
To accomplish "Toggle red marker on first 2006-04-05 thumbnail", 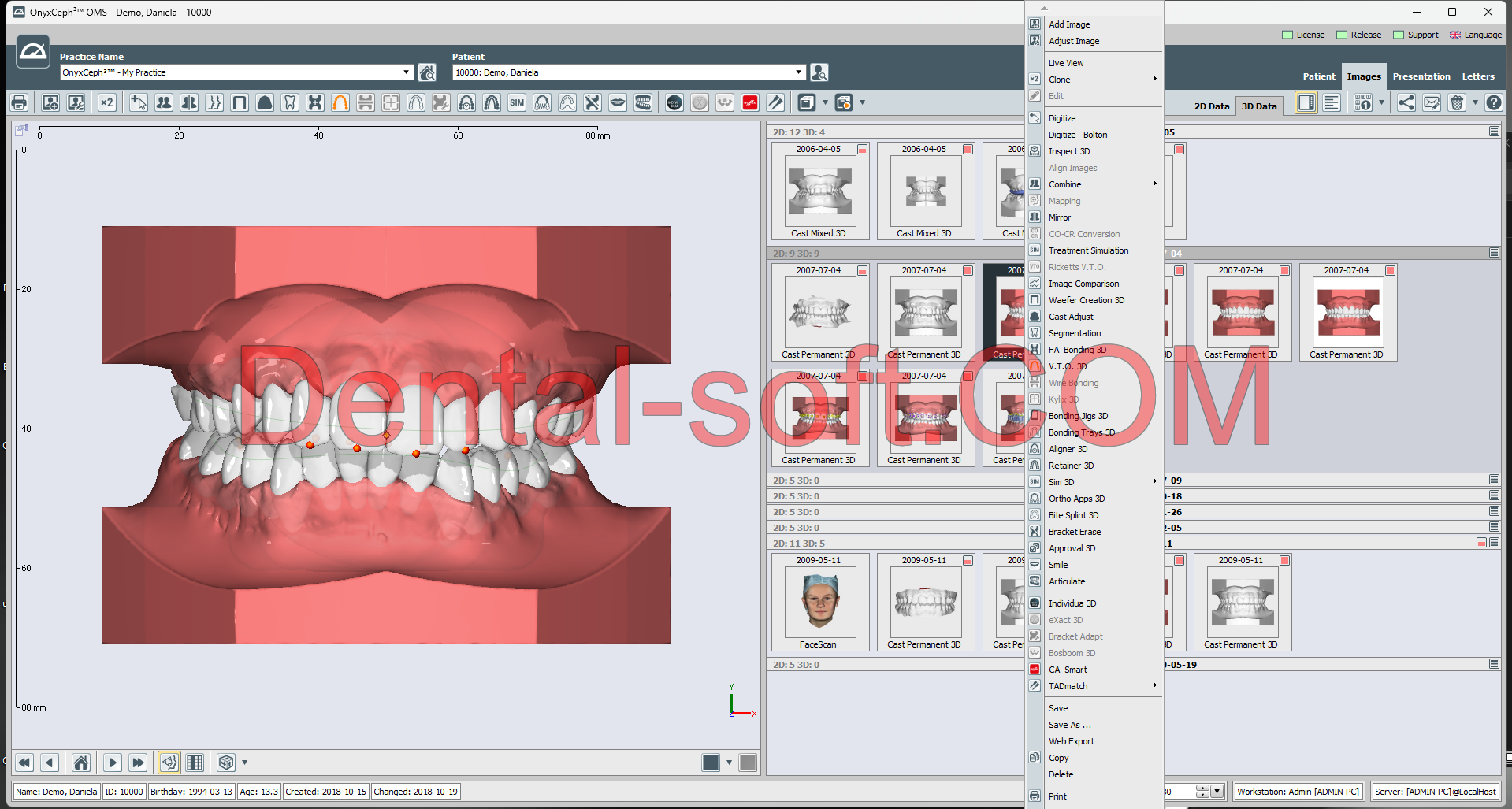I will tap(863, 150).
